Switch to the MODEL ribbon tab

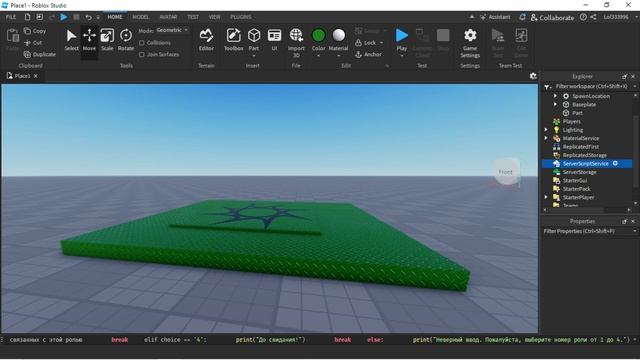141,17
